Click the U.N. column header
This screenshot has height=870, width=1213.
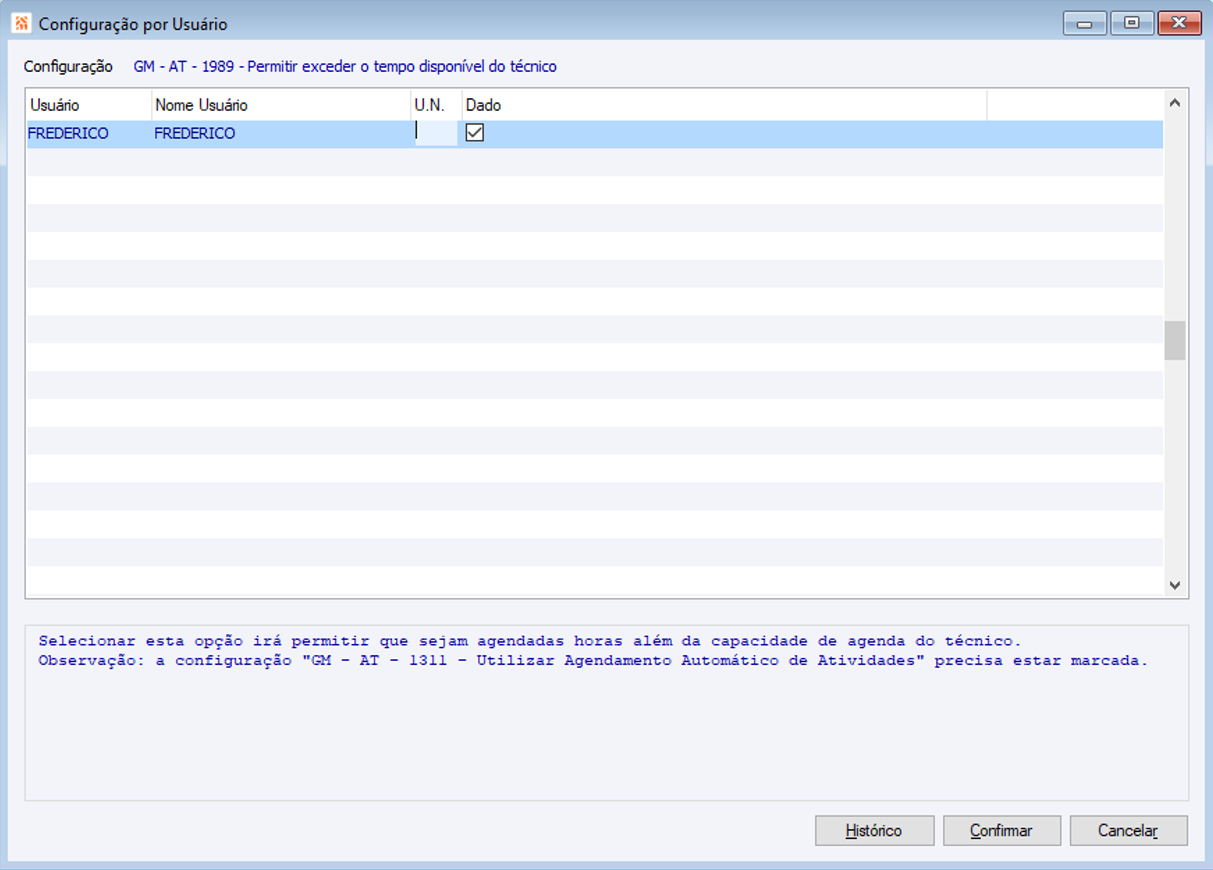(x=436, y=105)
